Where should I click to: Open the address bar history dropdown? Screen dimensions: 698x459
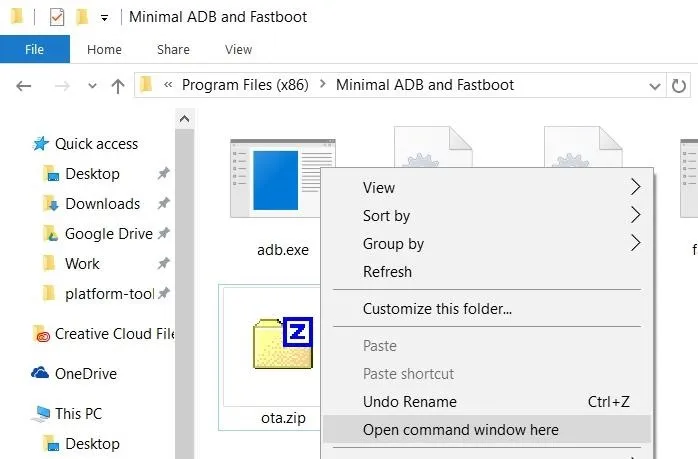pyautogui.click(x=654, y=86)
